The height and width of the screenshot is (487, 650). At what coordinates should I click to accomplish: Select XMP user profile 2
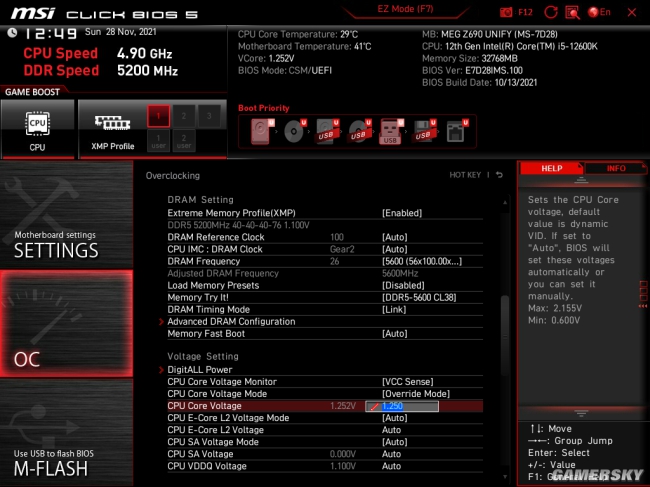(184, 141)
